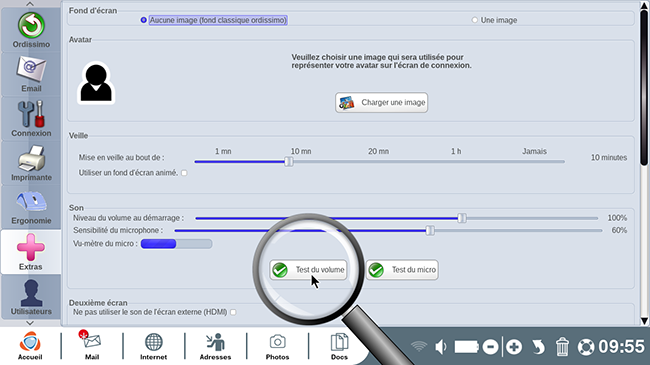The height and width of the screenshot is (365, 650).
Task: Set sleep timer to '1 mn' label
Action: [x=223, y=151]
